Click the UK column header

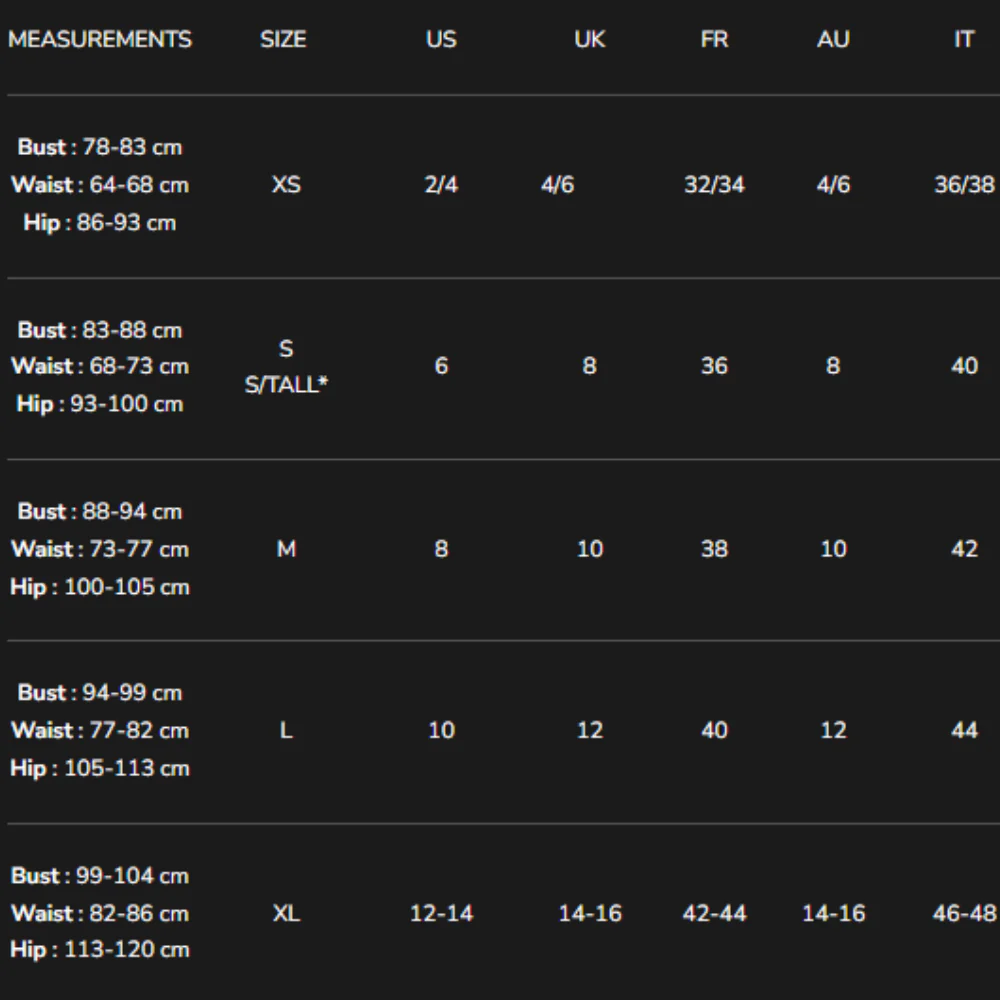590,40
